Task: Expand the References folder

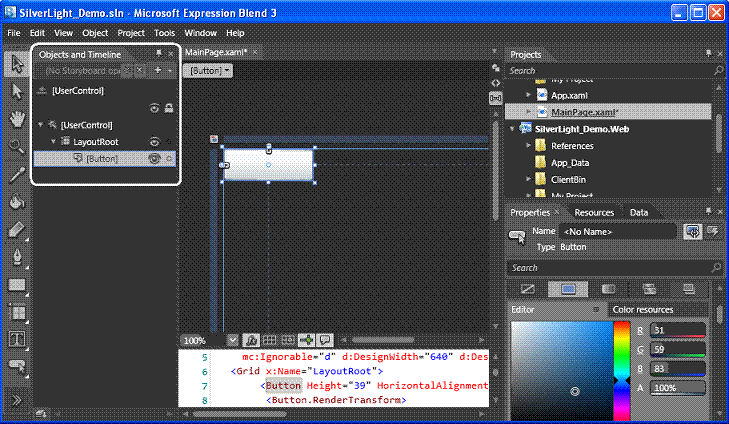Action: (x=528, y=146)
